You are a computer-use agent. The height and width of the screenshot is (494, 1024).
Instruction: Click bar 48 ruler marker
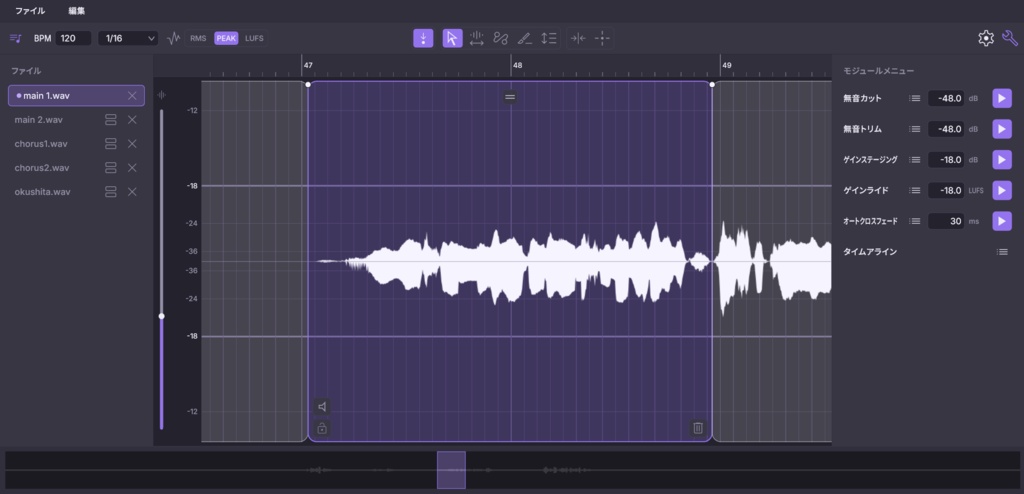coord(517,65)
